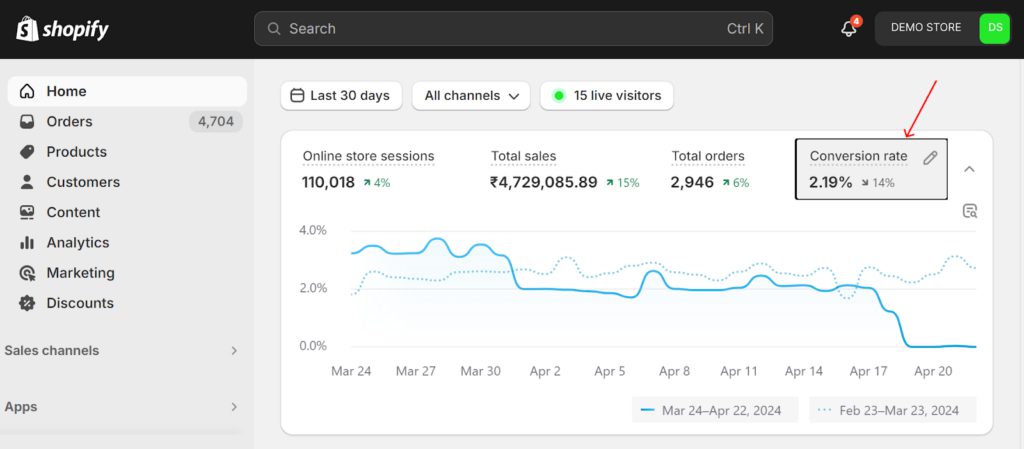1024x449 pixels.
Task: Click the Products tag icon in sidebar
Action: (x=27, y=152)
